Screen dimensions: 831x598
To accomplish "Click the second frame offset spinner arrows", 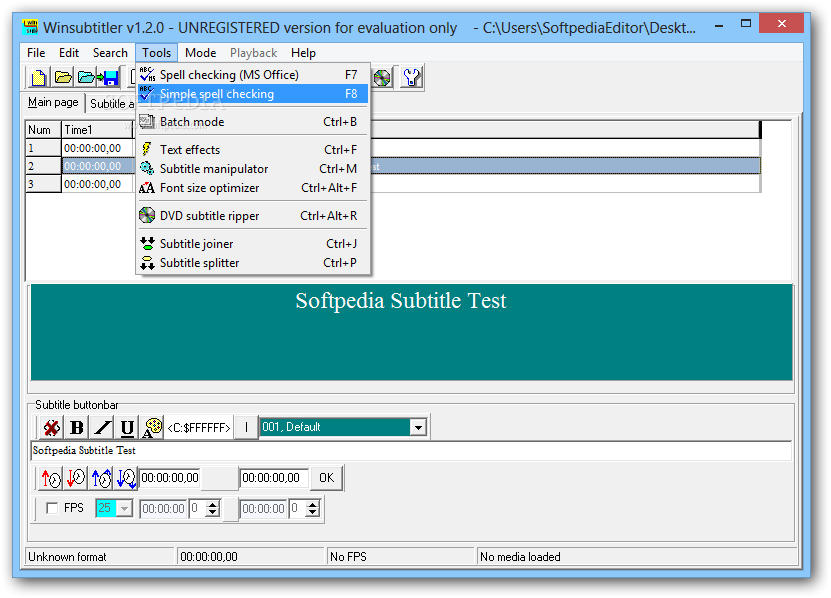I will tap(313, 508).
